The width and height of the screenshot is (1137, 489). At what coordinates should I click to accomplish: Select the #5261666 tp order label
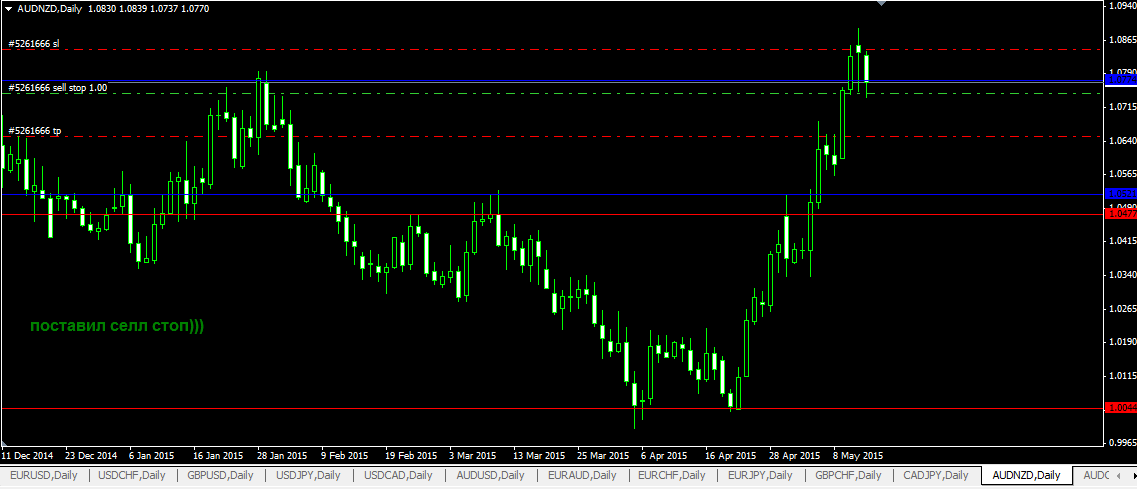coord(35,131)
